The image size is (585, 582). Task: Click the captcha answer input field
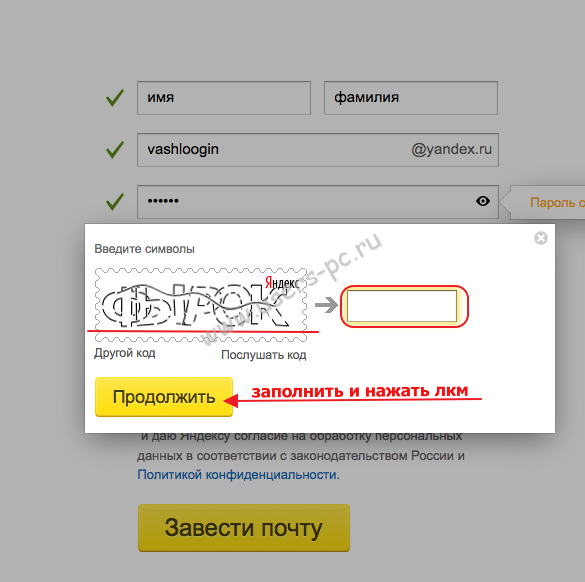(402, 306)
